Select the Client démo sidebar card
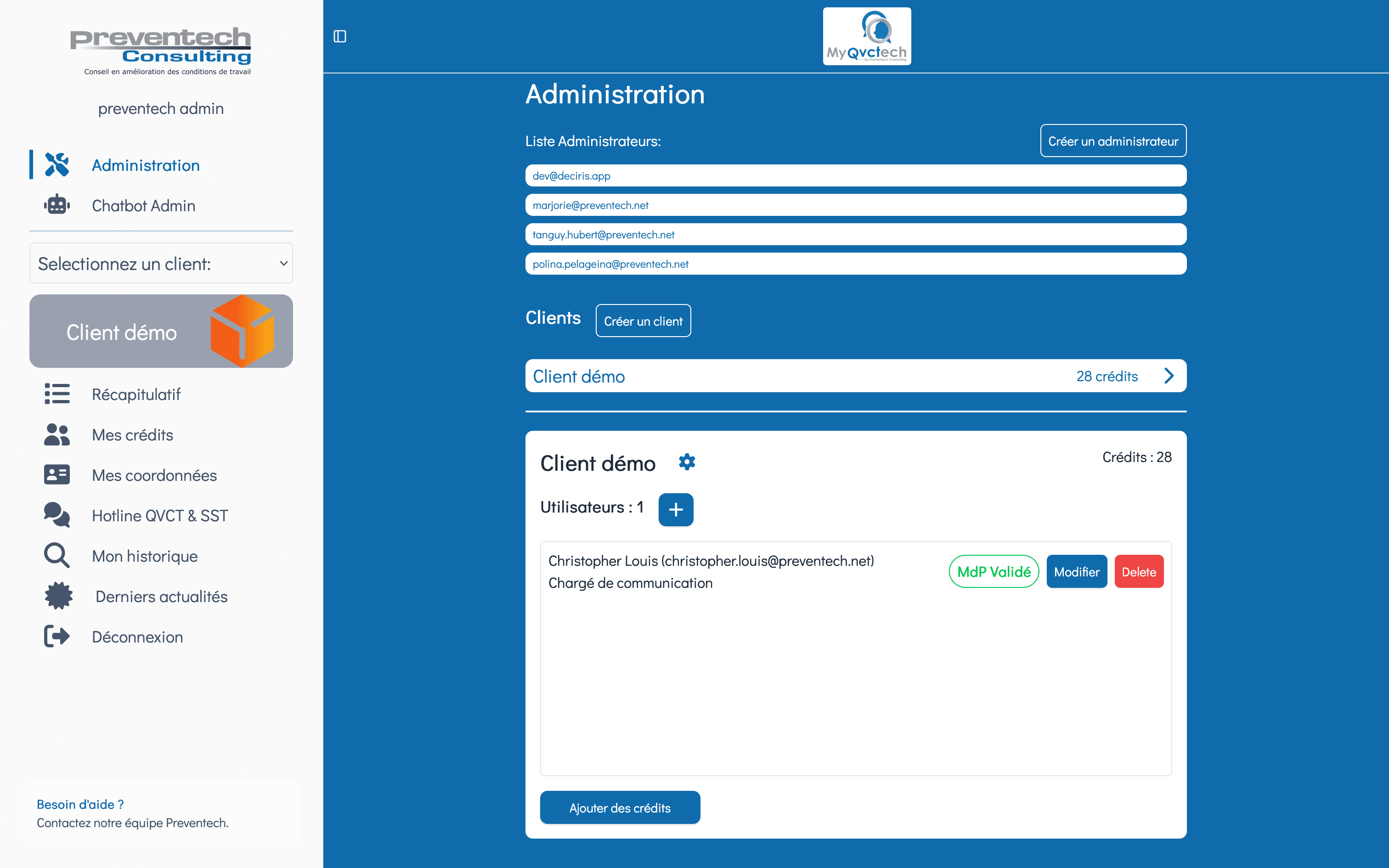 point(161,332)
